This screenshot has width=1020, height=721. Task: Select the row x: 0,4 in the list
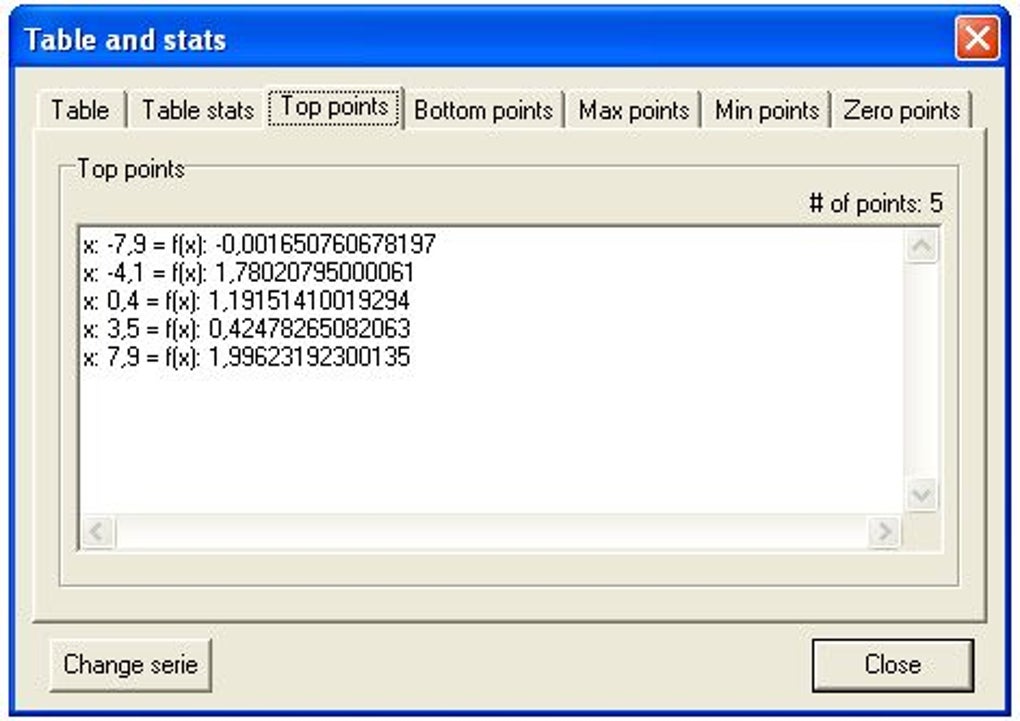[247, 301]
